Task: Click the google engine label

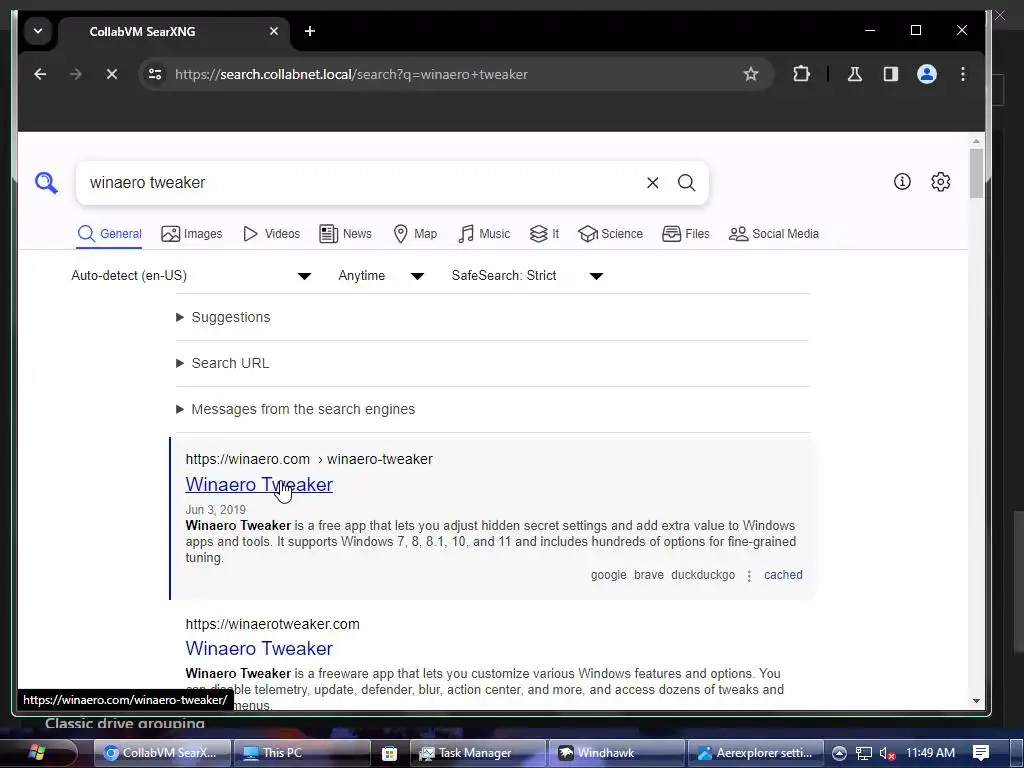Action: click(609, 575)
